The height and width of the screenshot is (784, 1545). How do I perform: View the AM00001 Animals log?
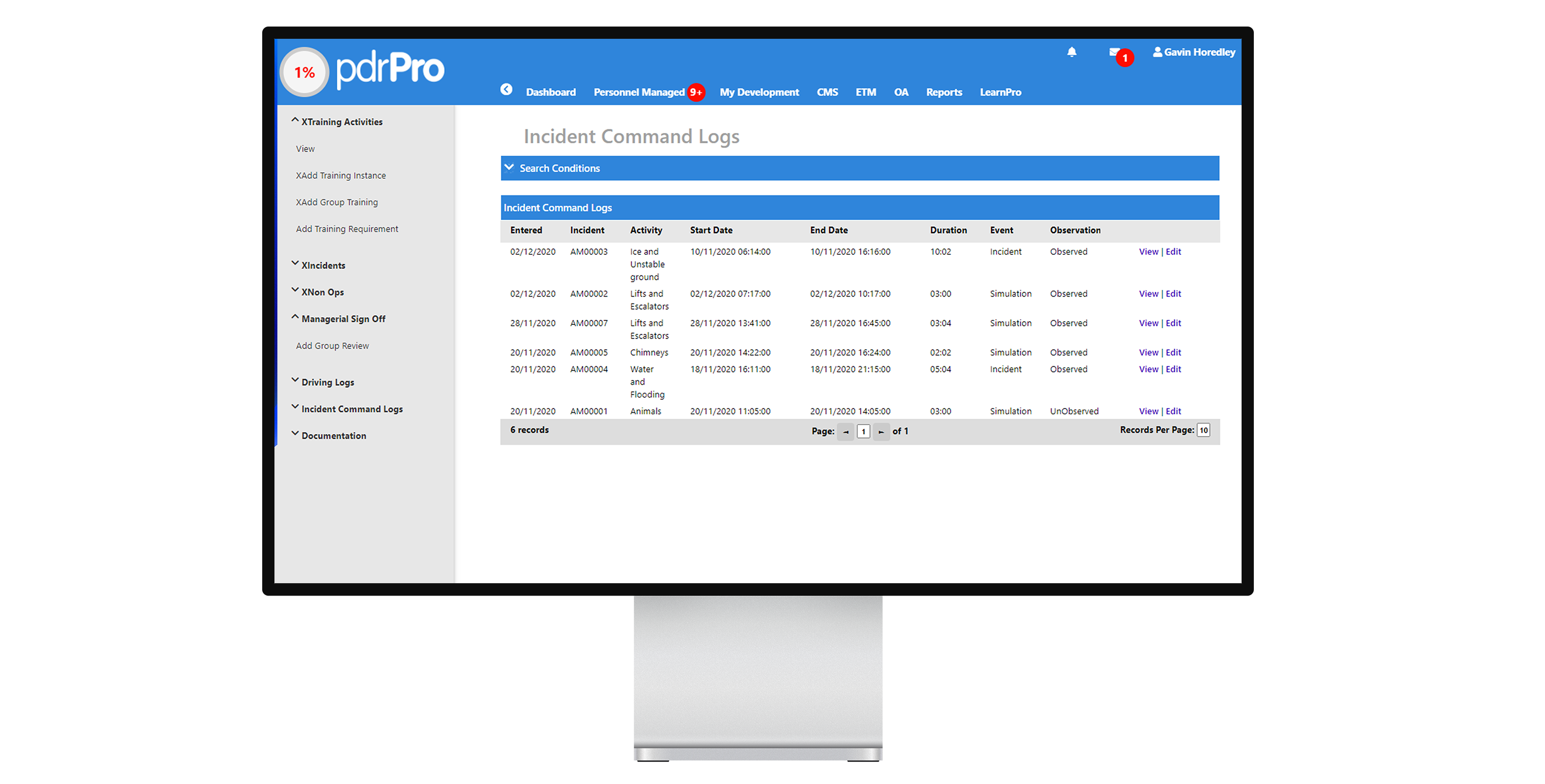pyautogui.click(x=1148, y=411)
